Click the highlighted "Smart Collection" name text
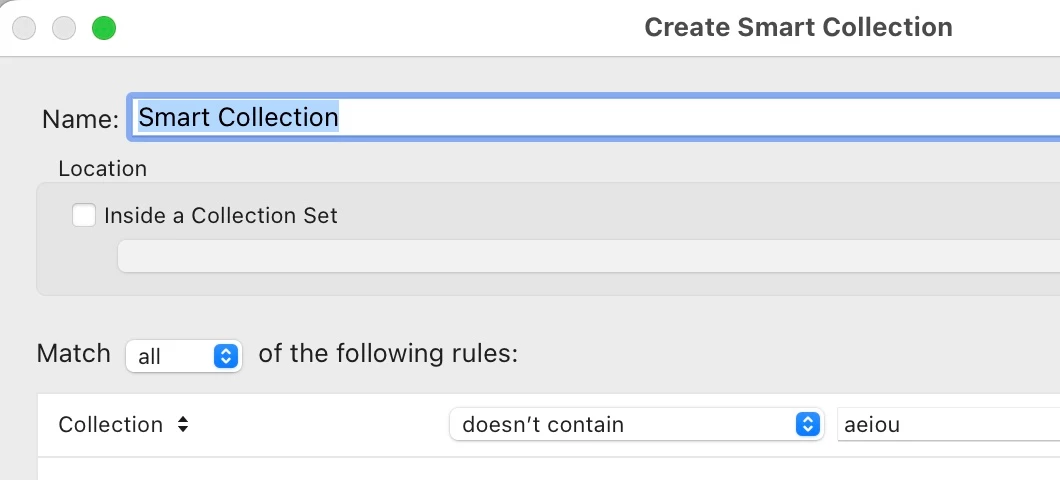The width and height of the screenshot is (1060, 480). click(x=238, y=117)
